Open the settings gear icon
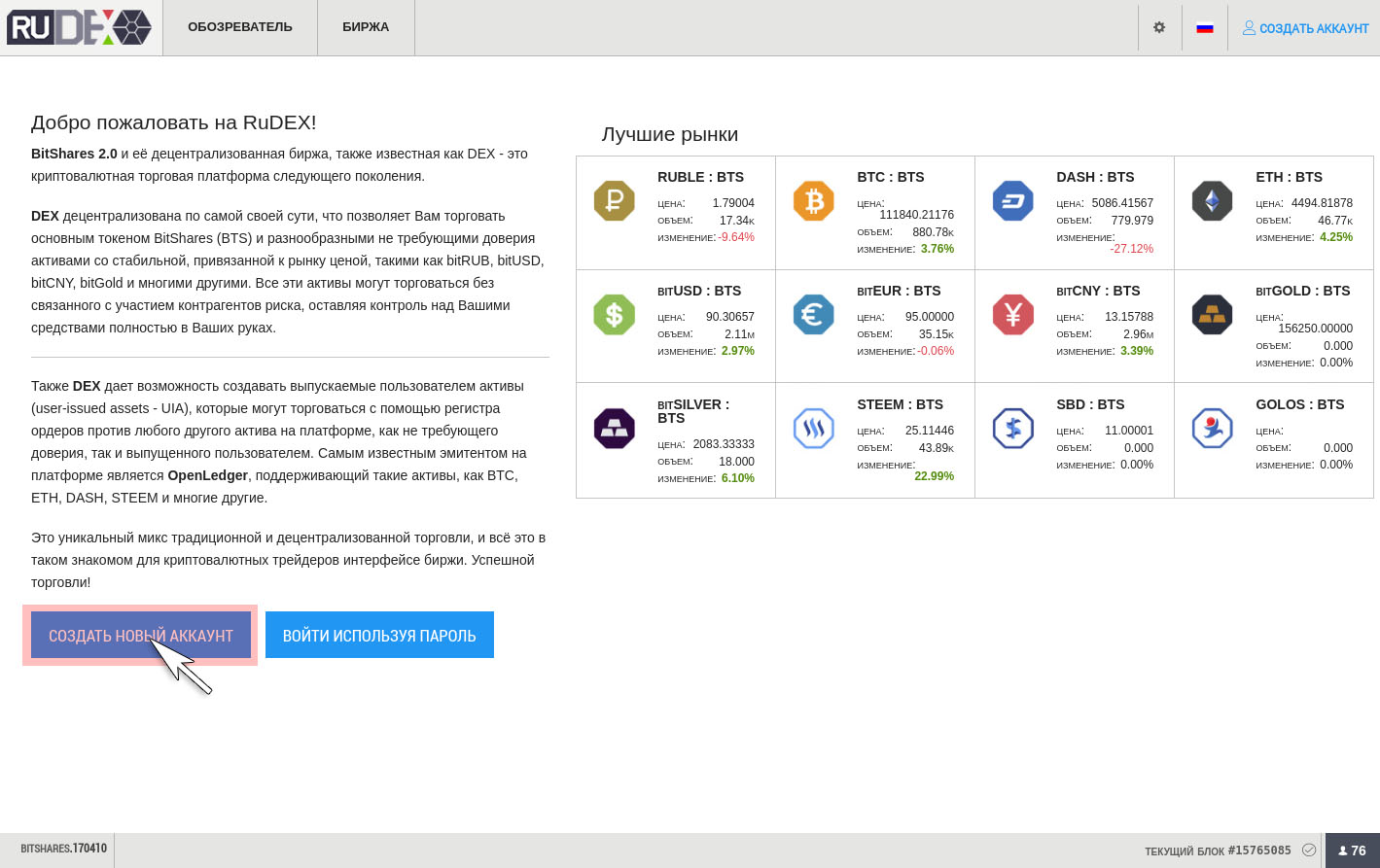Viewport: 1380px width, 868px height. pos(1159,27)
